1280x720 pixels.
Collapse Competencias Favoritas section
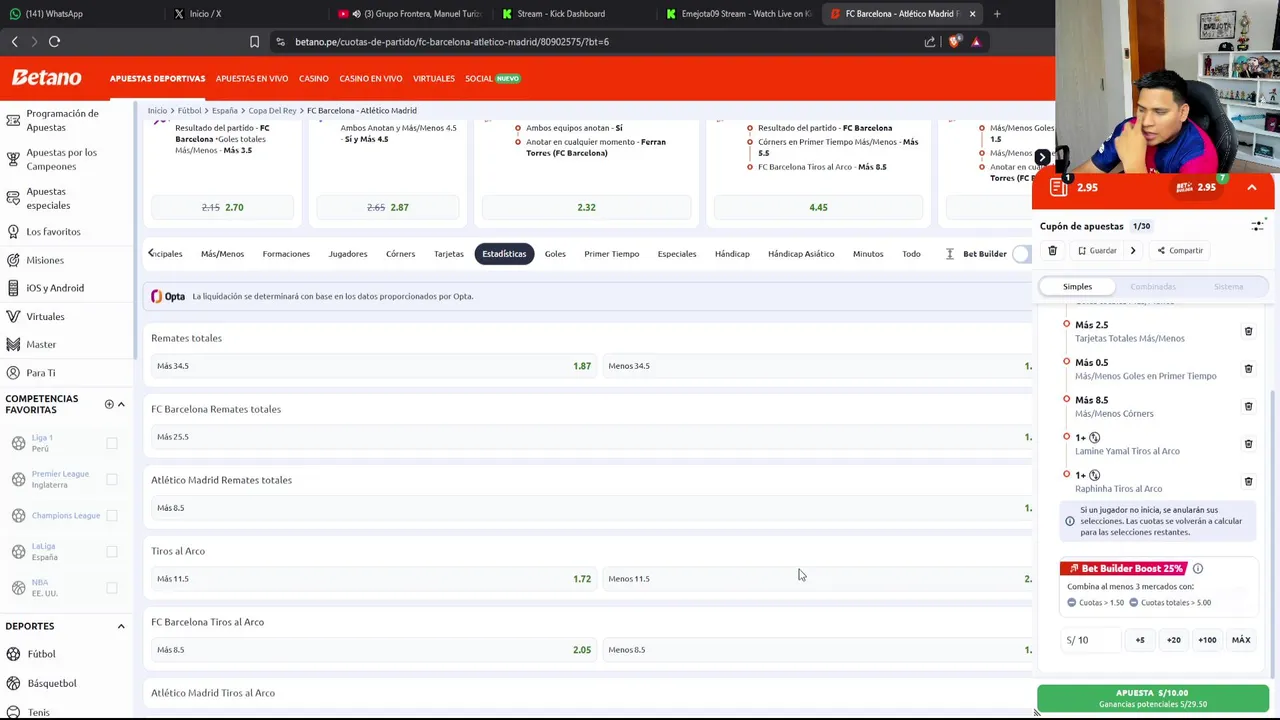pyautogui.click(x=121, y=404)
